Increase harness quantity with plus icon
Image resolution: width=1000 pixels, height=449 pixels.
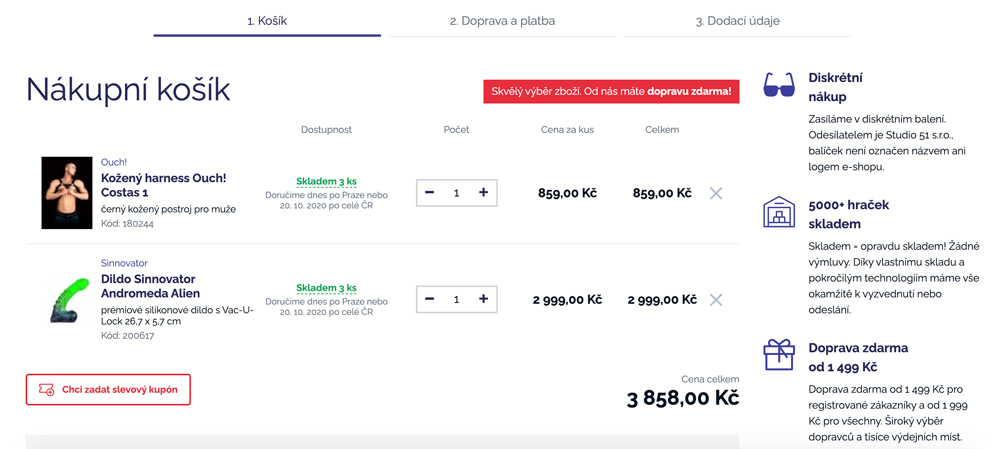tap(483, 193)
